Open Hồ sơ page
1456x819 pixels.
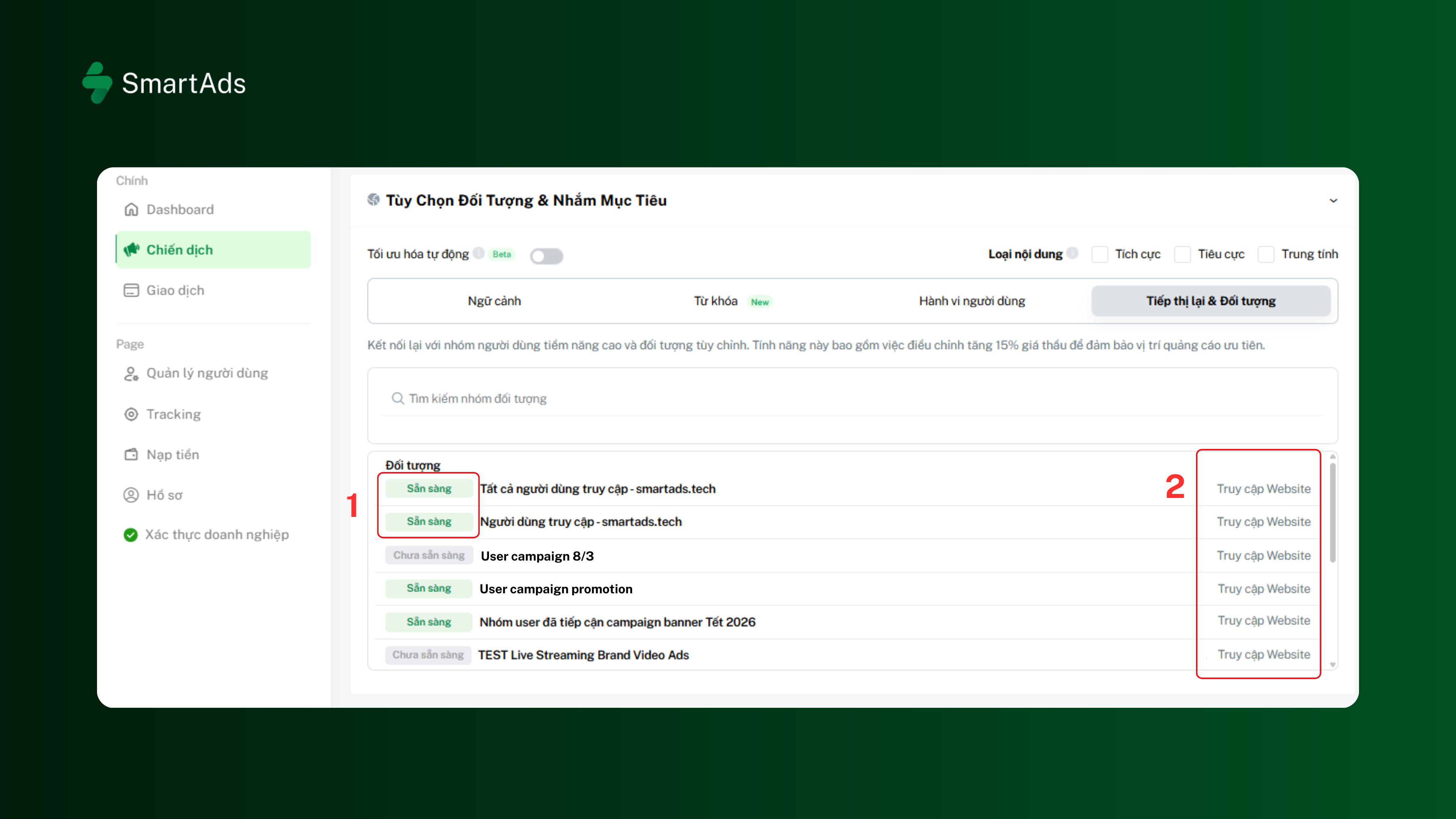[213, 495]
